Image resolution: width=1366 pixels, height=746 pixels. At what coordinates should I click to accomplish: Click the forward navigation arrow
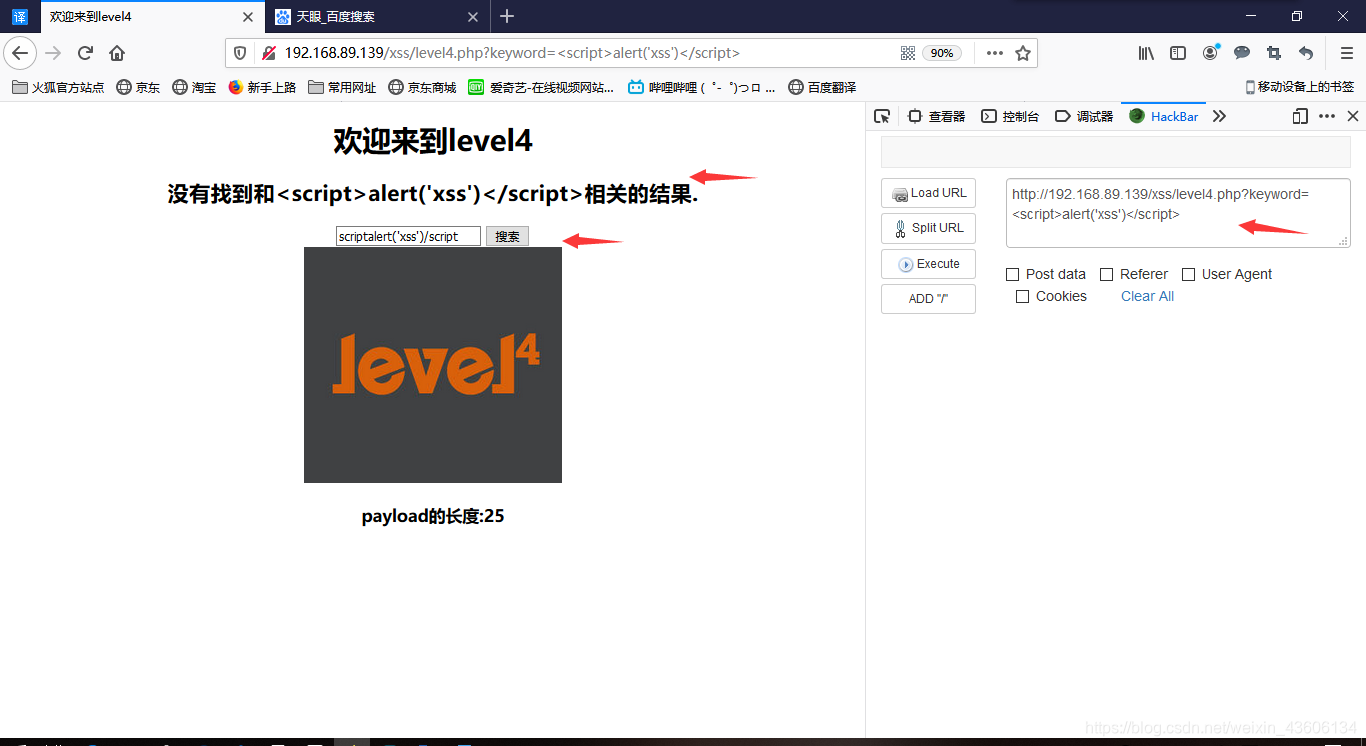(x=53, y=53)
